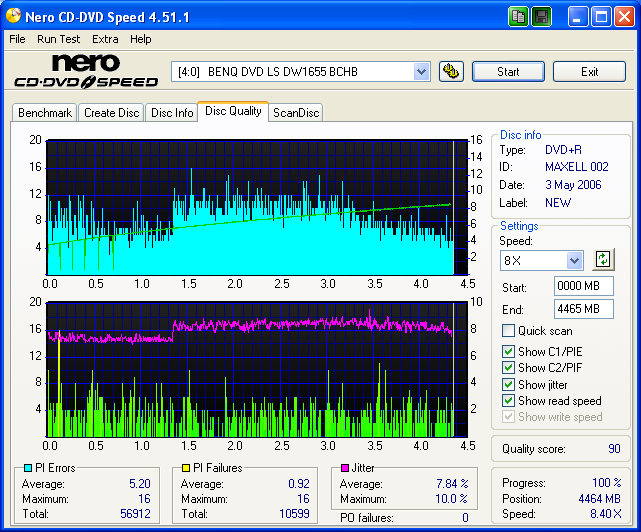Click the Nero app icon in title bar
Image resolution: width=641 pixels, height=532 pixels.
click(13, 17)
